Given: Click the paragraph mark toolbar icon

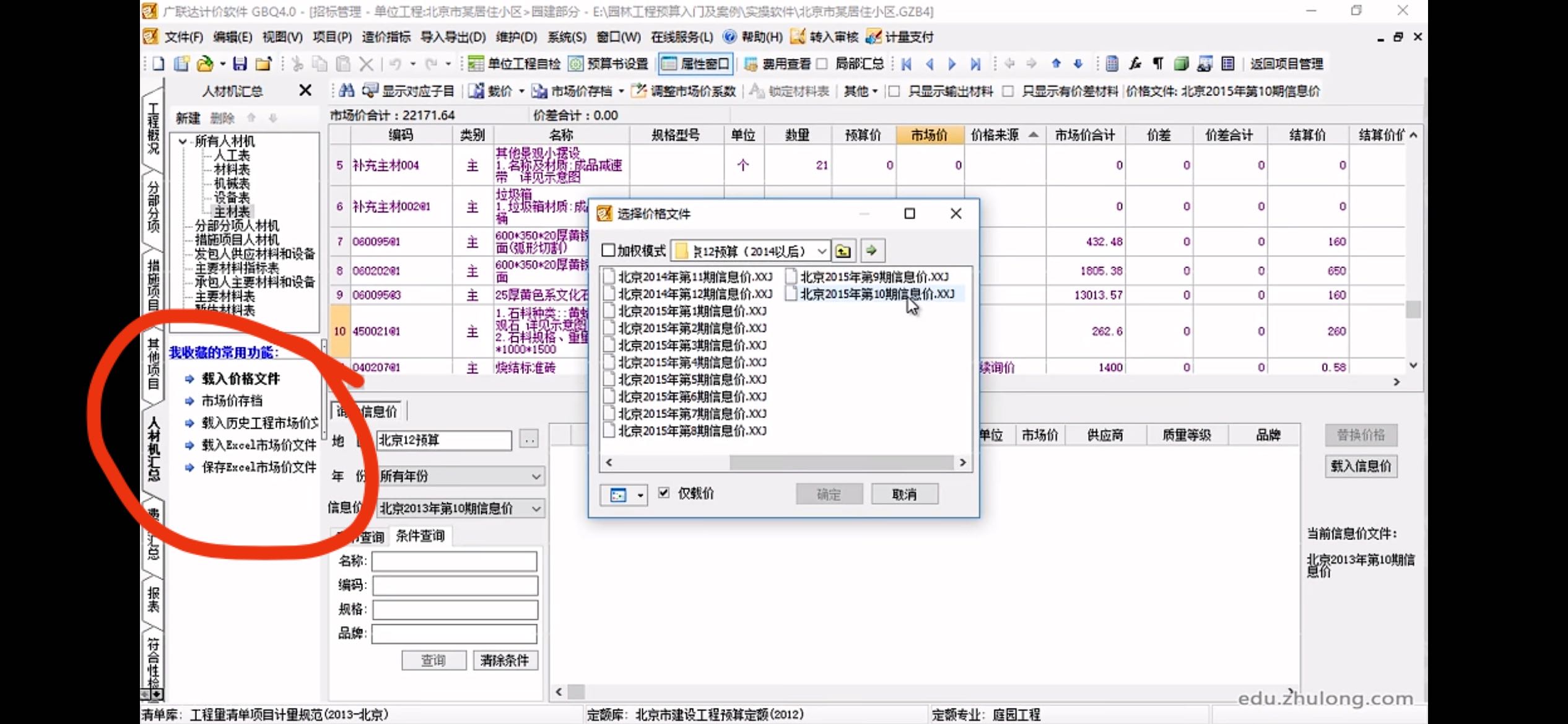Looking at the screenshot, I should pyautogui.click(x=1158, y=63).
